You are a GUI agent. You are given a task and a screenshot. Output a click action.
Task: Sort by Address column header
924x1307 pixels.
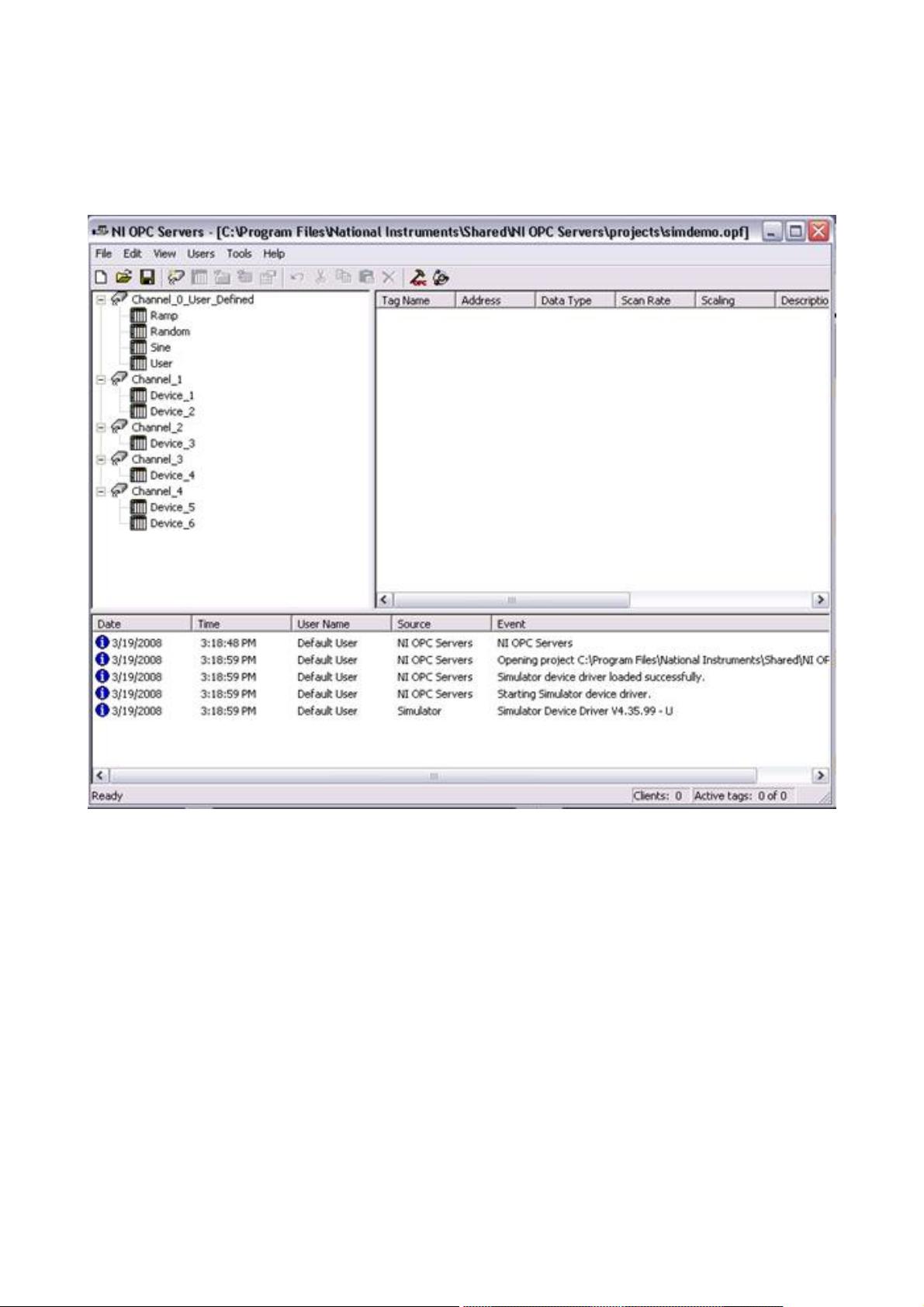pyautogui.click(x=495, y=300)
